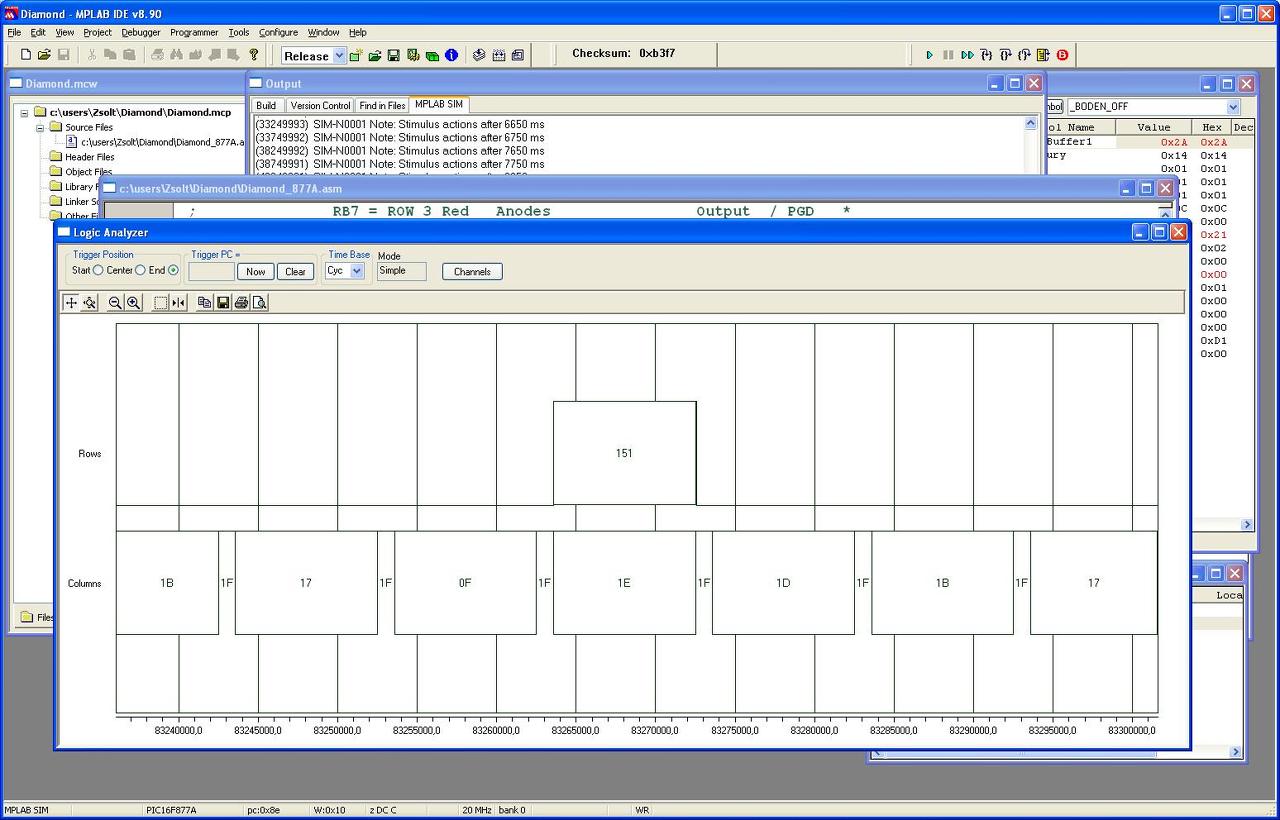Collapse the Source Files folder node
This screenshot has height=820, width=1280.
(x=41, y=128)
